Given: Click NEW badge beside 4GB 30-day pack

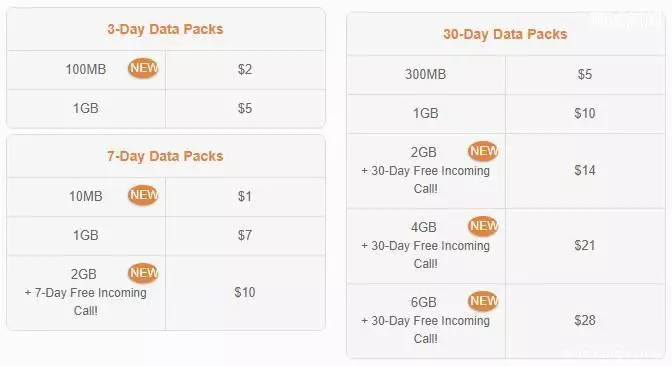Looking at the screenshot, I should (x=483, y=226).
